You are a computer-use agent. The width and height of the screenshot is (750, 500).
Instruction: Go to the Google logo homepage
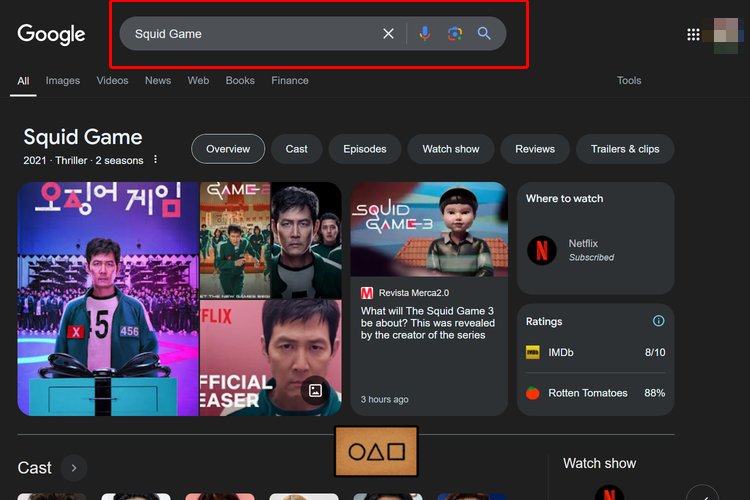(51, 34)
